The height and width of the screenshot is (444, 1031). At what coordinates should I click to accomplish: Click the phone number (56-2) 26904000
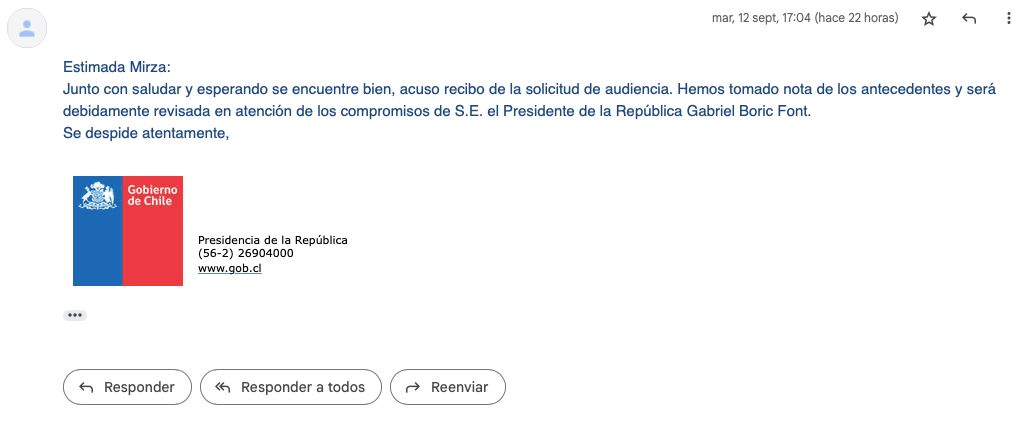(246, 253)
